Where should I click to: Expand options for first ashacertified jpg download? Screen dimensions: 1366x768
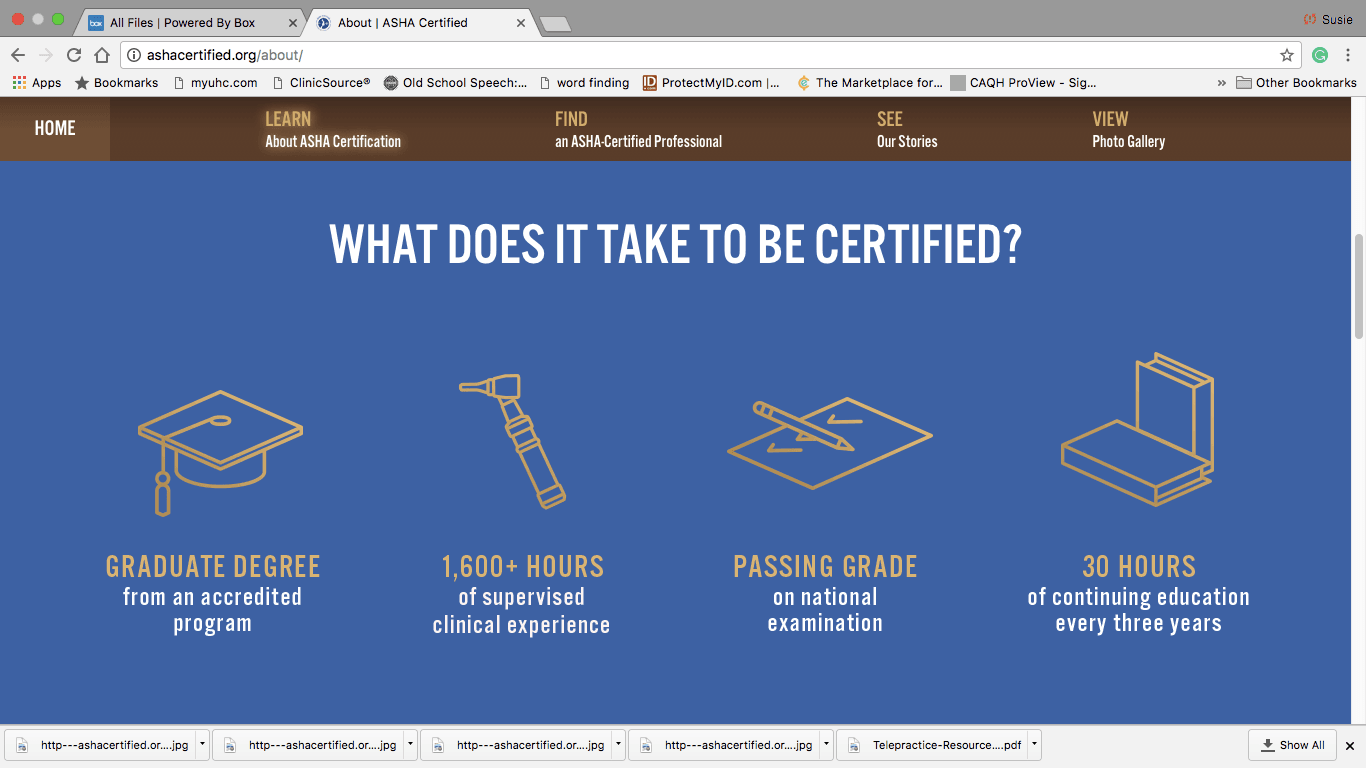pos(203,745)
